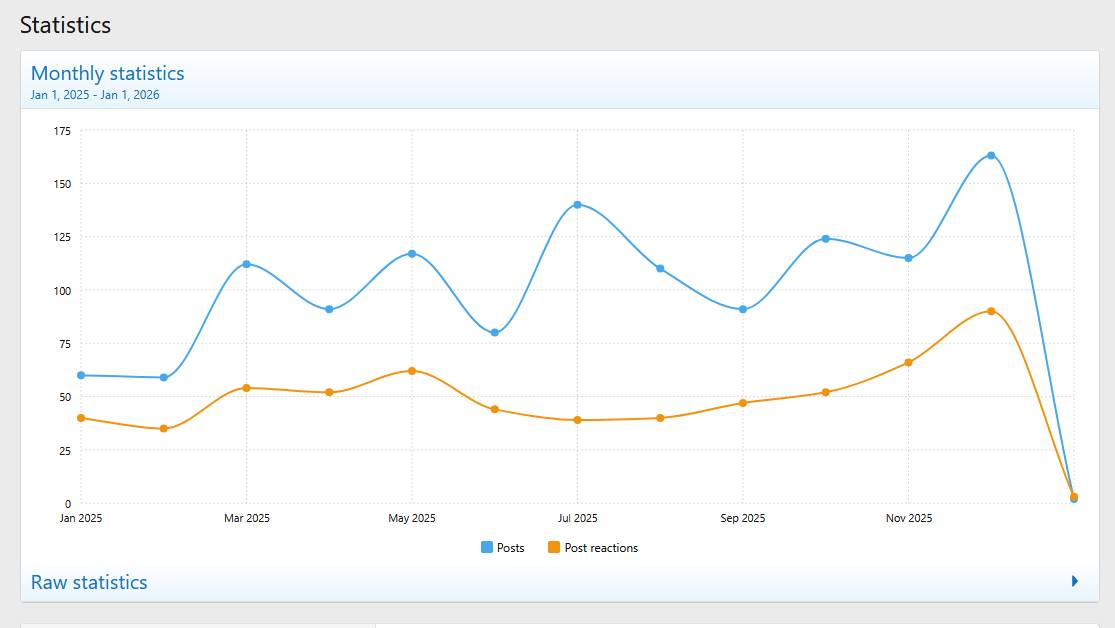Select the Posts peak point in December 2025
1115x628 pixels.
991,155
